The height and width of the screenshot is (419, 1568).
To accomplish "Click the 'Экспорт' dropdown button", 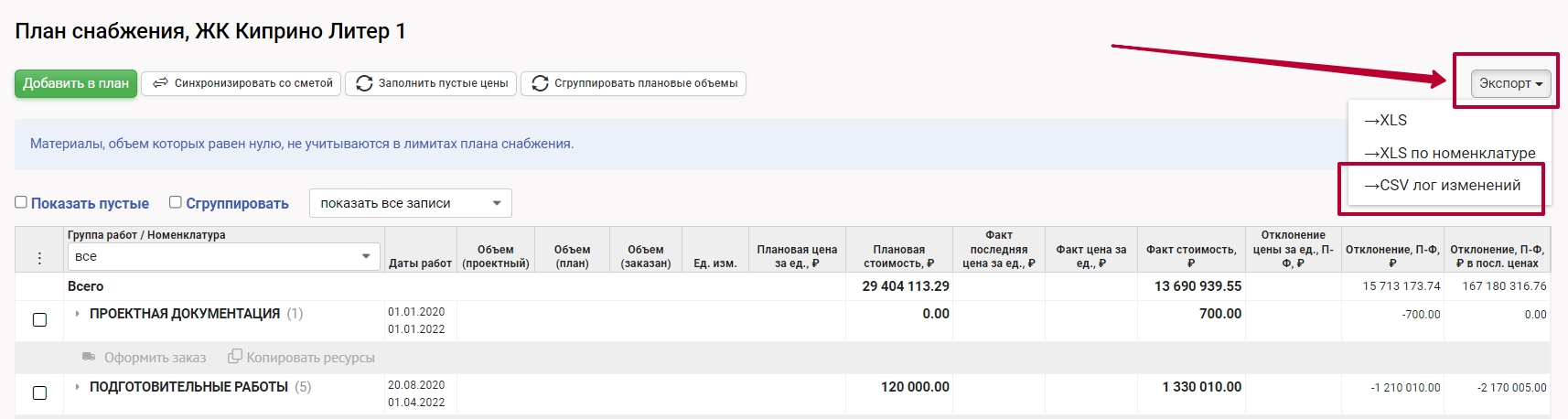I will [1510, 83].
